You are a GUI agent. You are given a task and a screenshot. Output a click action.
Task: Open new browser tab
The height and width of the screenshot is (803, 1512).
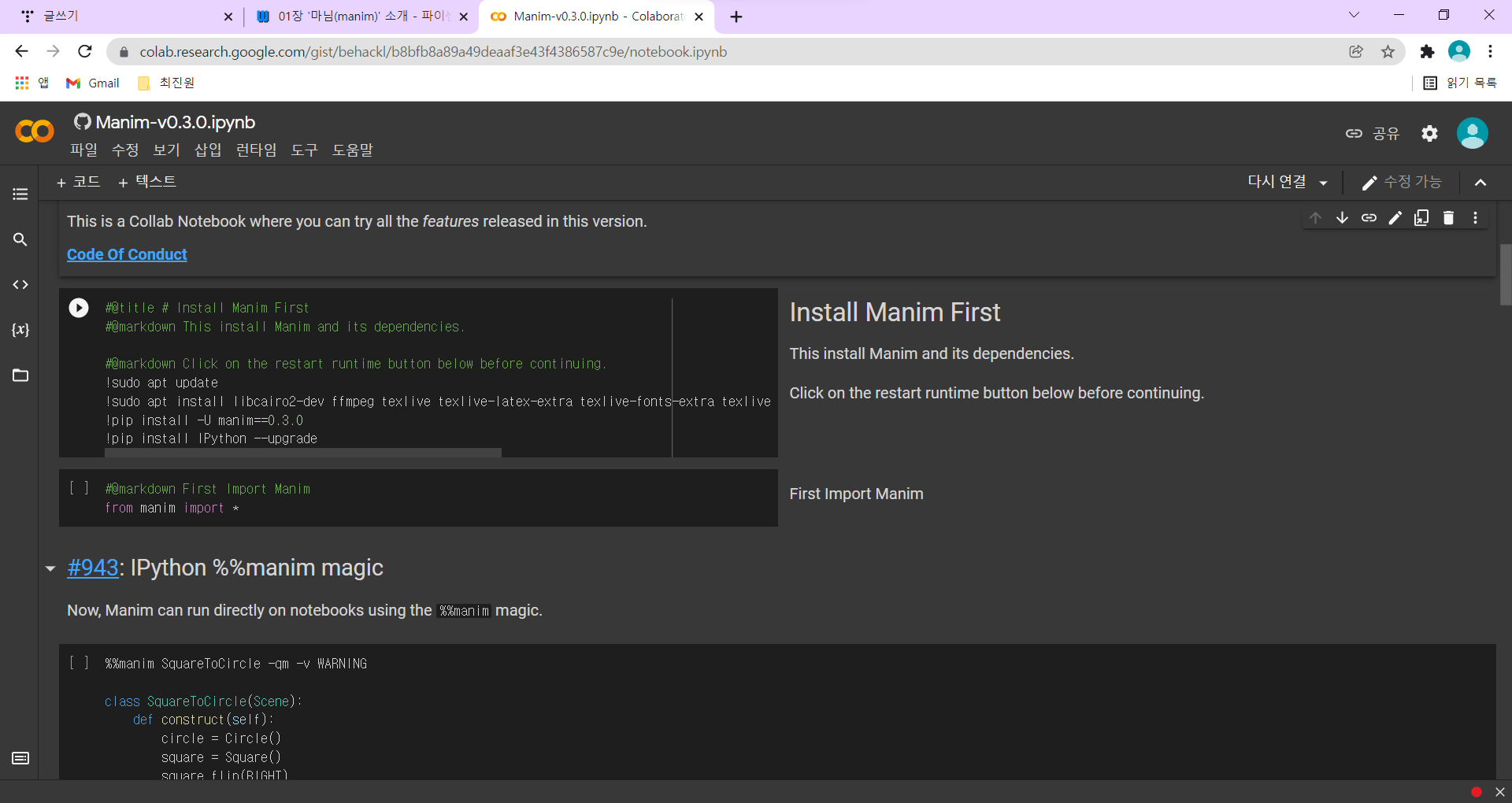pos(736,17)
